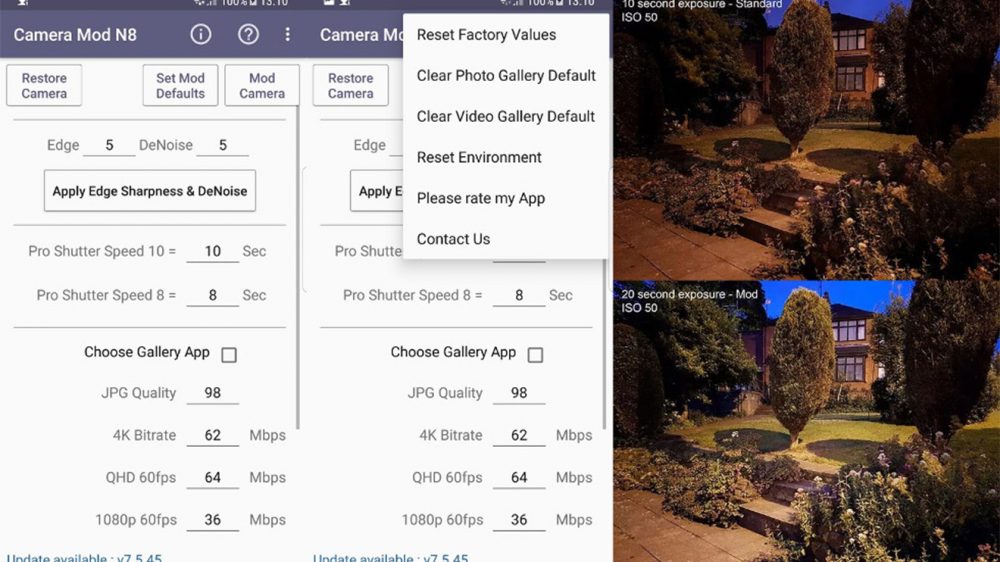This screenshot has width=1000, height=562.
Task: Choose Clear Video Gallery Default
Action: pos(506,117)
